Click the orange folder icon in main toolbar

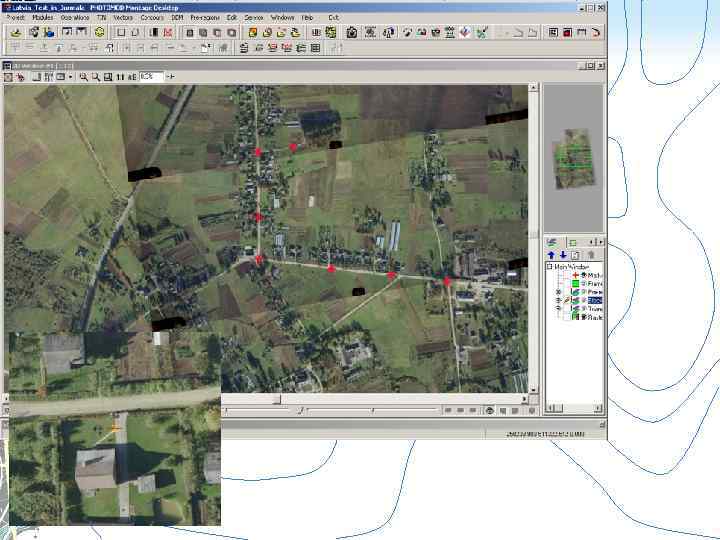253,32
